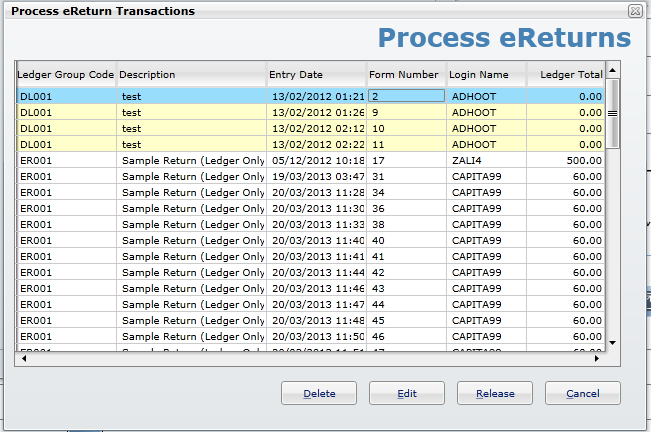Sort by Login Name column header
Viewport: 651px width, 432px height.
pos(487,75)
